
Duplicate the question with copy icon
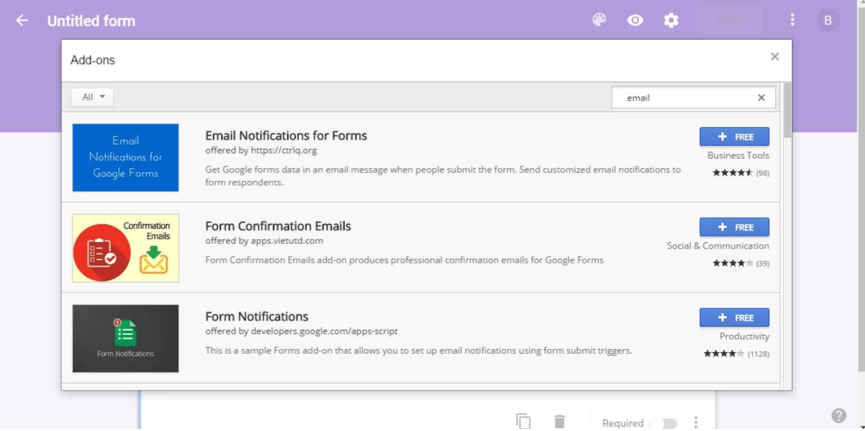[523, 422]
